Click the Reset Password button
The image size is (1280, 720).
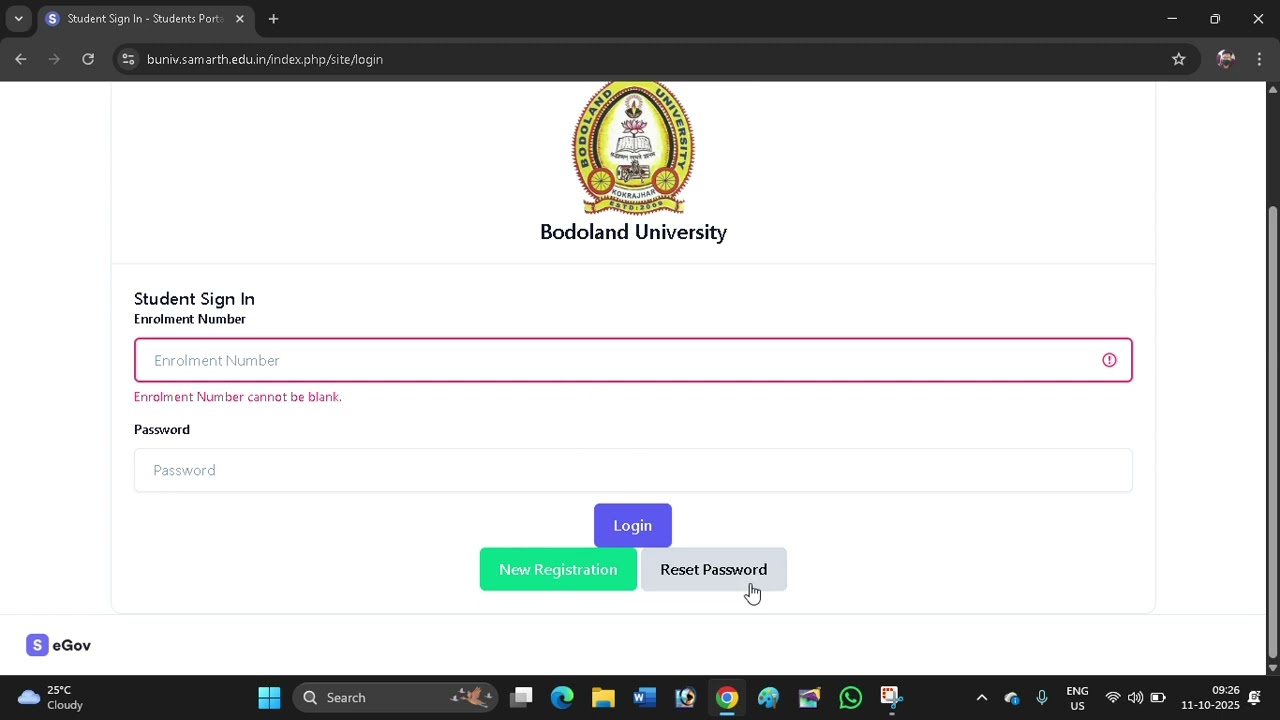click(x=713, y=569)
